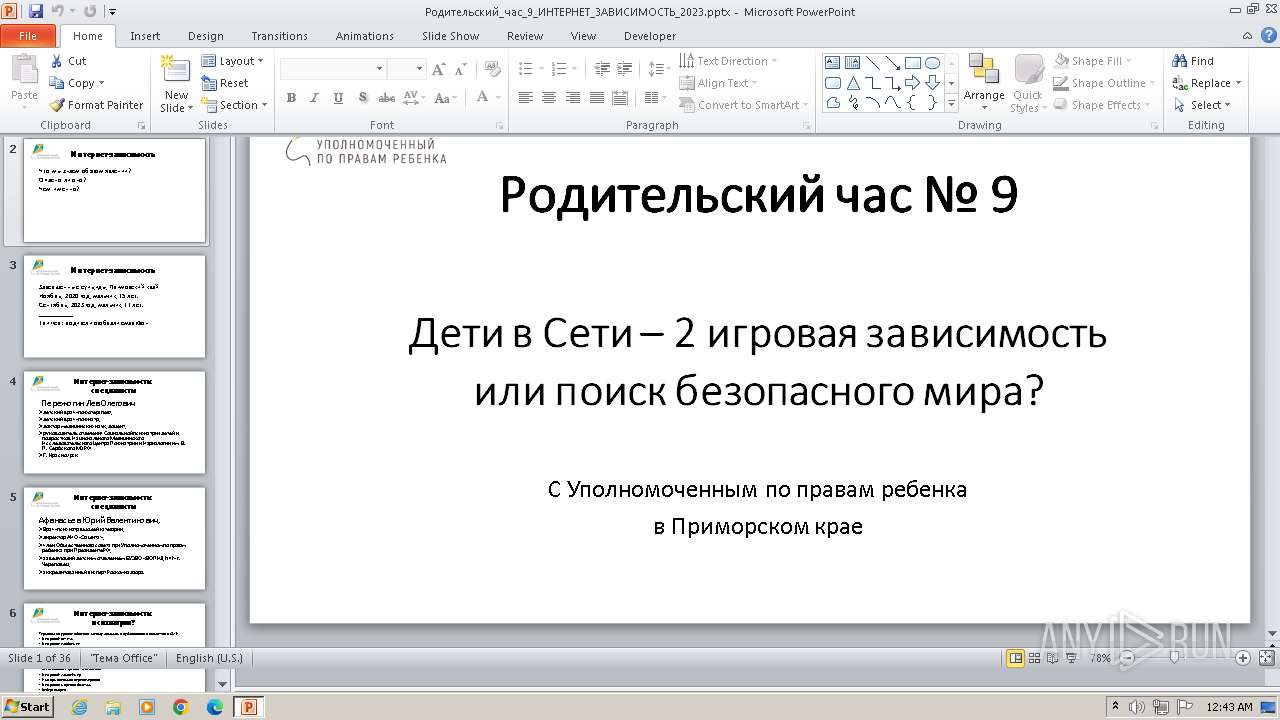1280x720 pixels.
Task: Open the Layout dropdown
Action: (x=233, y=61)
